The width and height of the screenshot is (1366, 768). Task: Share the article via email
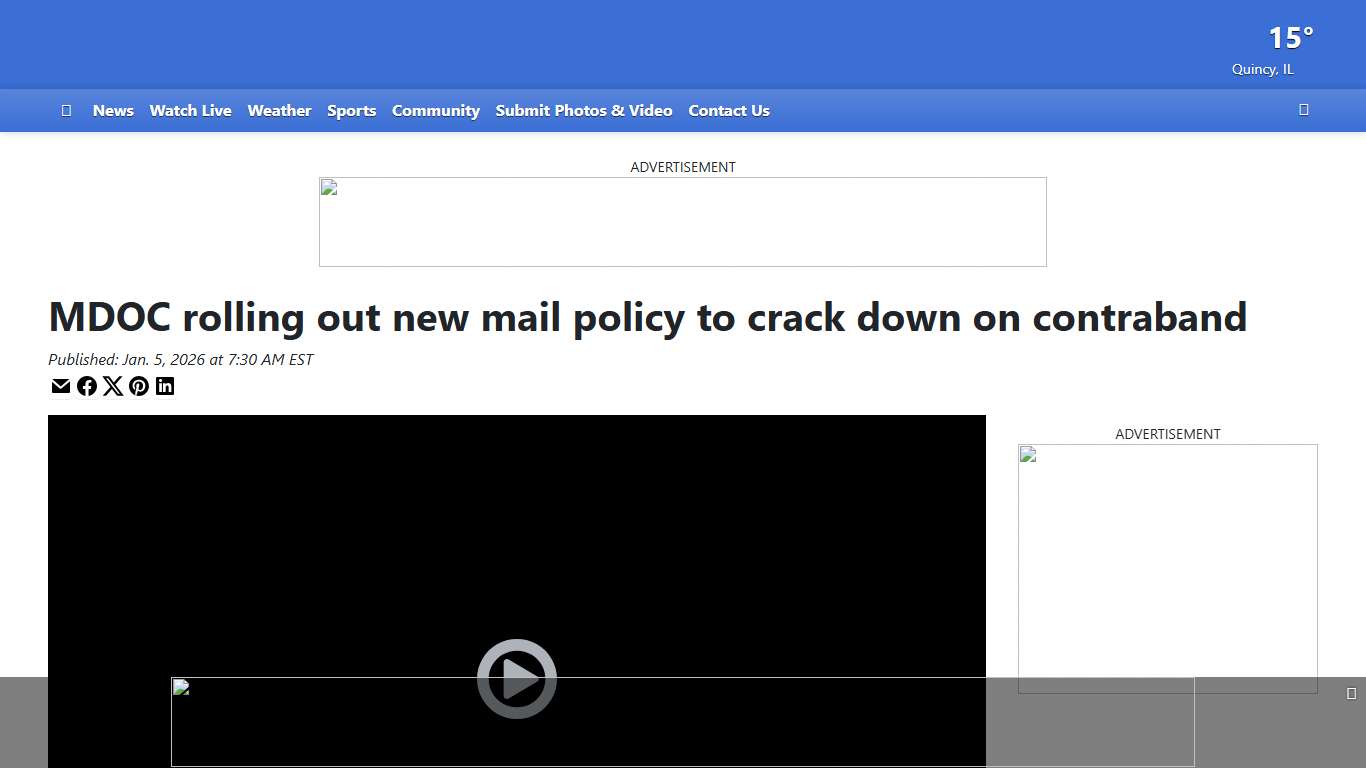coord(60,386)
